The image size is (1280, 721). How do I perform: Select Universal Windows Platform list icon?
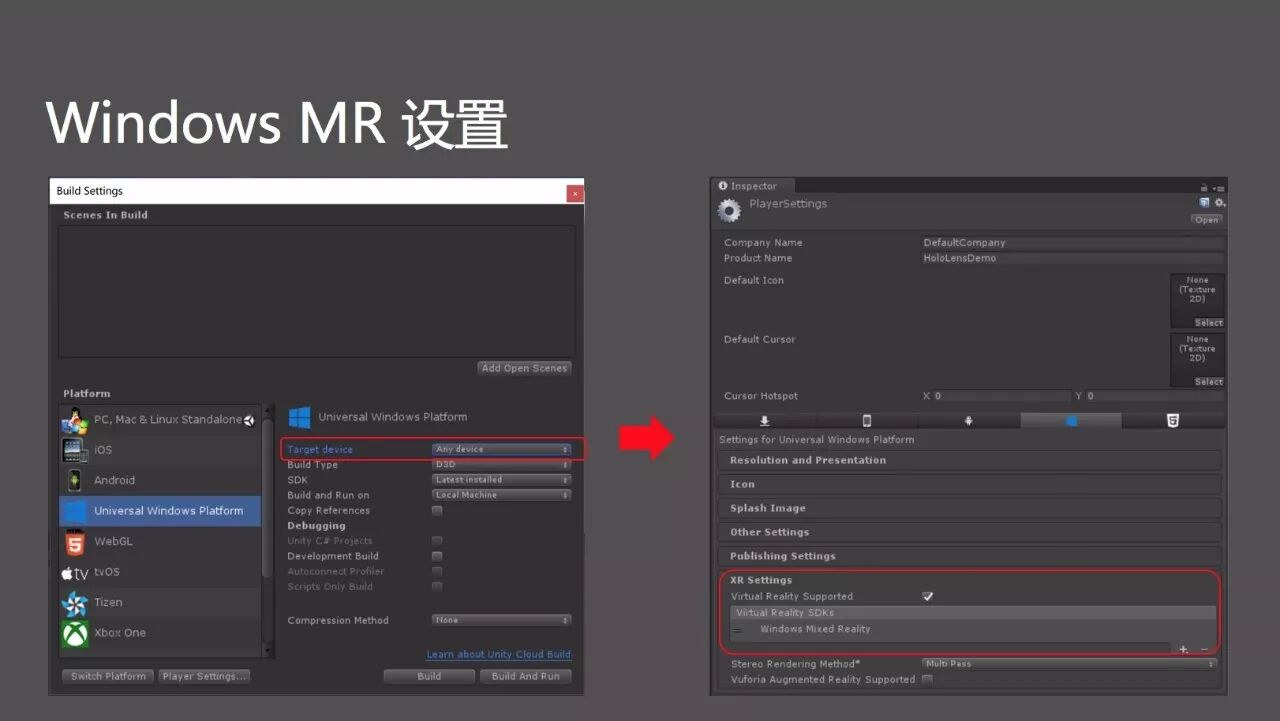click(74, 511)
